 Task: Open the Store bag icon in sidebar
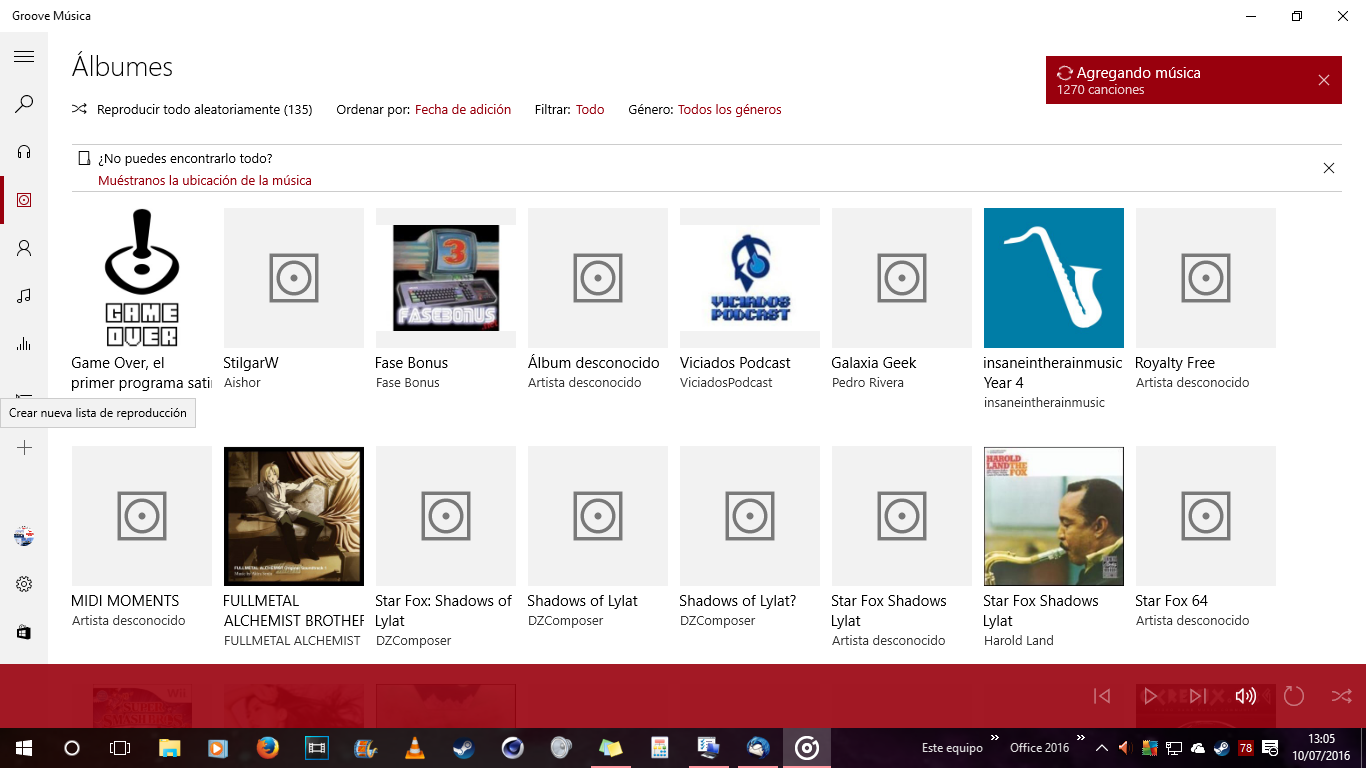point(24,632)
